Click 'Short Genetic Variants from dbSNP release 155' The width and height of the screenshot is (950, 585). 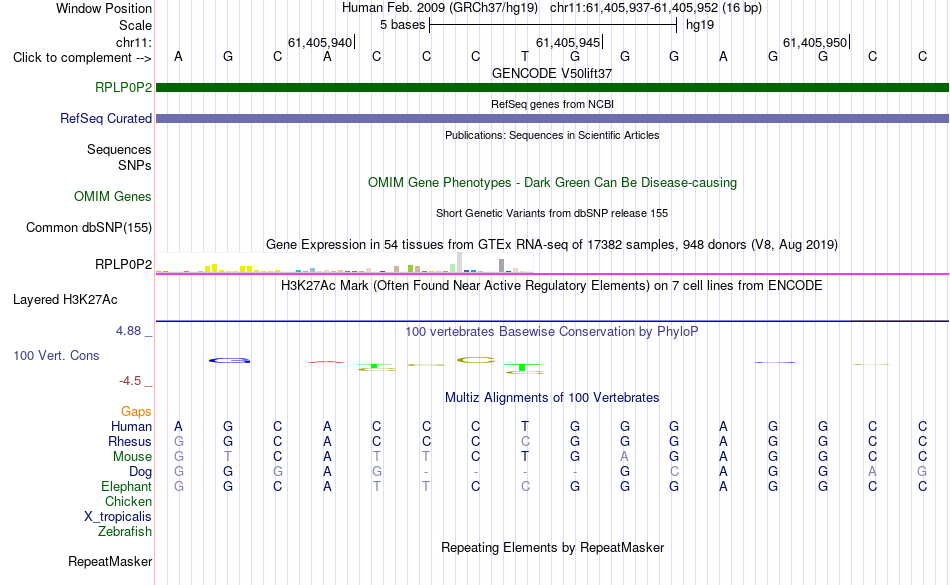pyautogui.click(x=552, y=213)
